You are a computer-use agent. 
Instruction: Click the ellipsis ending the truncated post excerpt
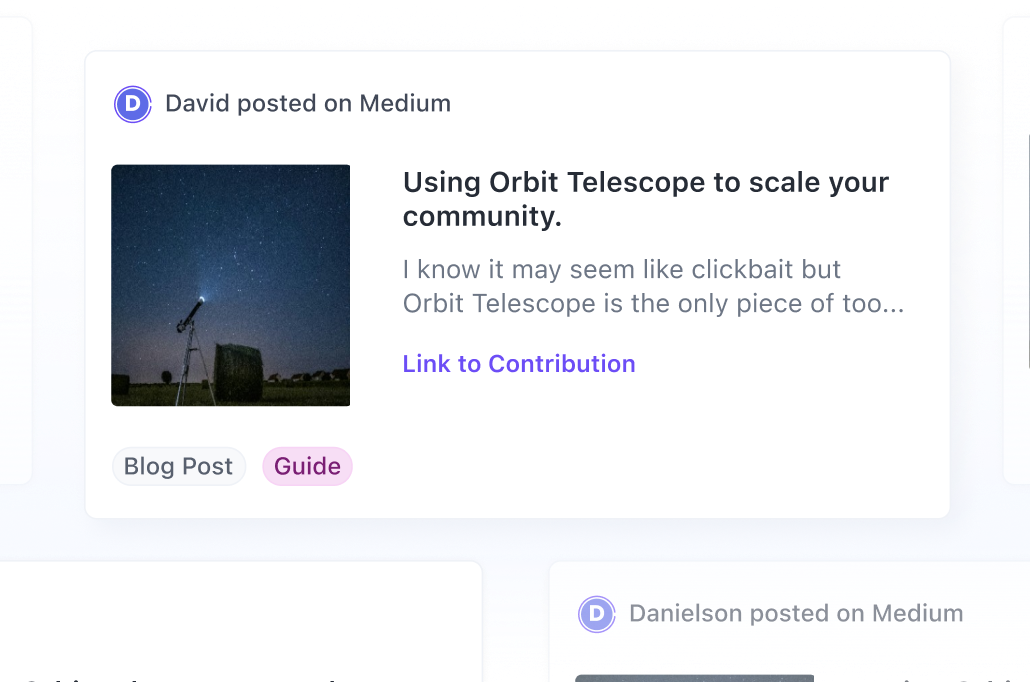886,304
